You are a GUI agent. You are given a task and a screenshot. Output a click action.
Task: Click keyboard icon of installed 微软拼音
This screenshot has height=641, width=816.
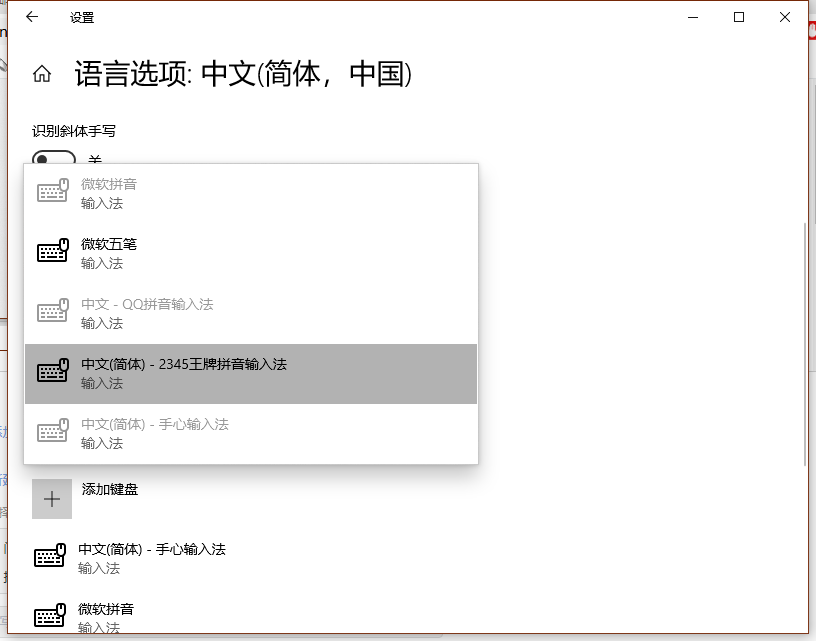point(50,615)
